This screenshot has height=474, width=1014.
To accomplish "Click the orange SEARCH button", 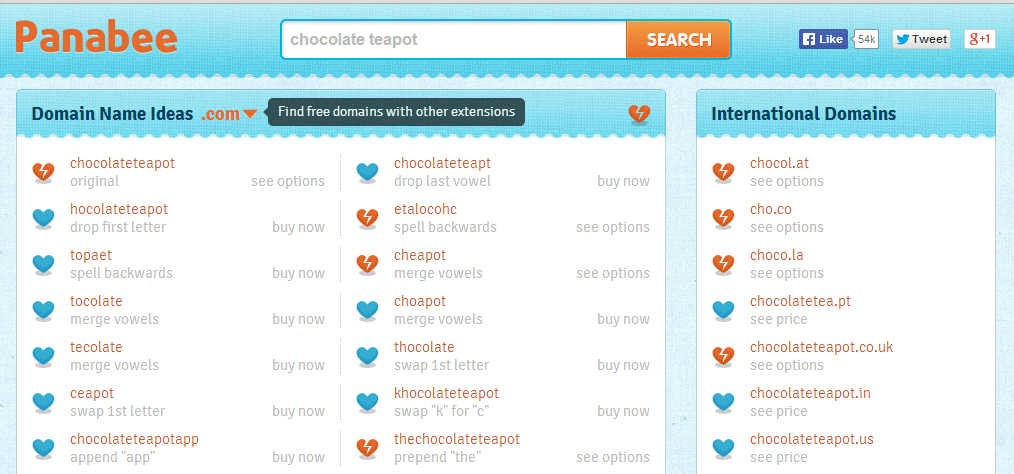I will coord(678,39).
